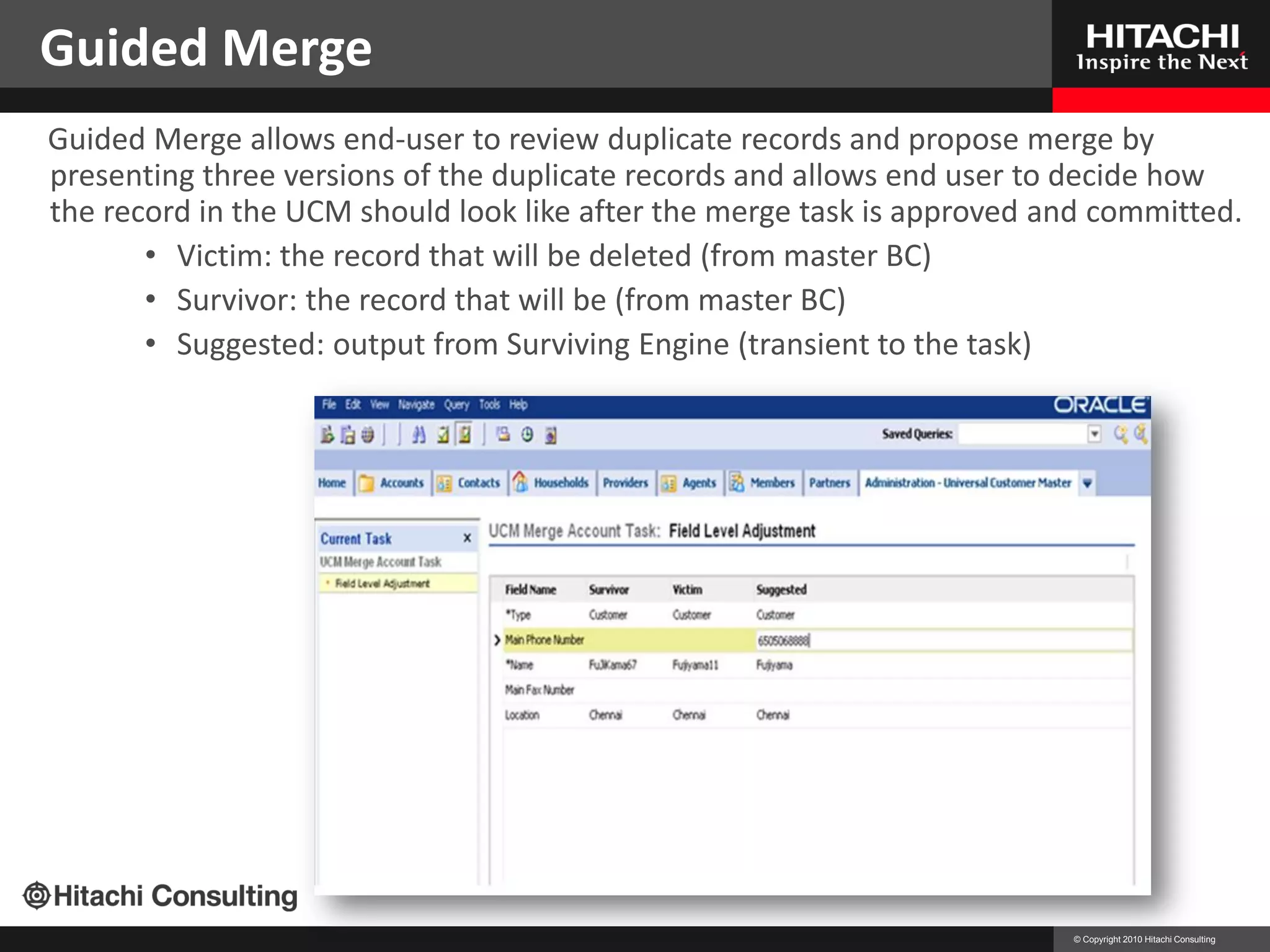Click the Main Phone Number suggested value field

click(x=943, y=640)
